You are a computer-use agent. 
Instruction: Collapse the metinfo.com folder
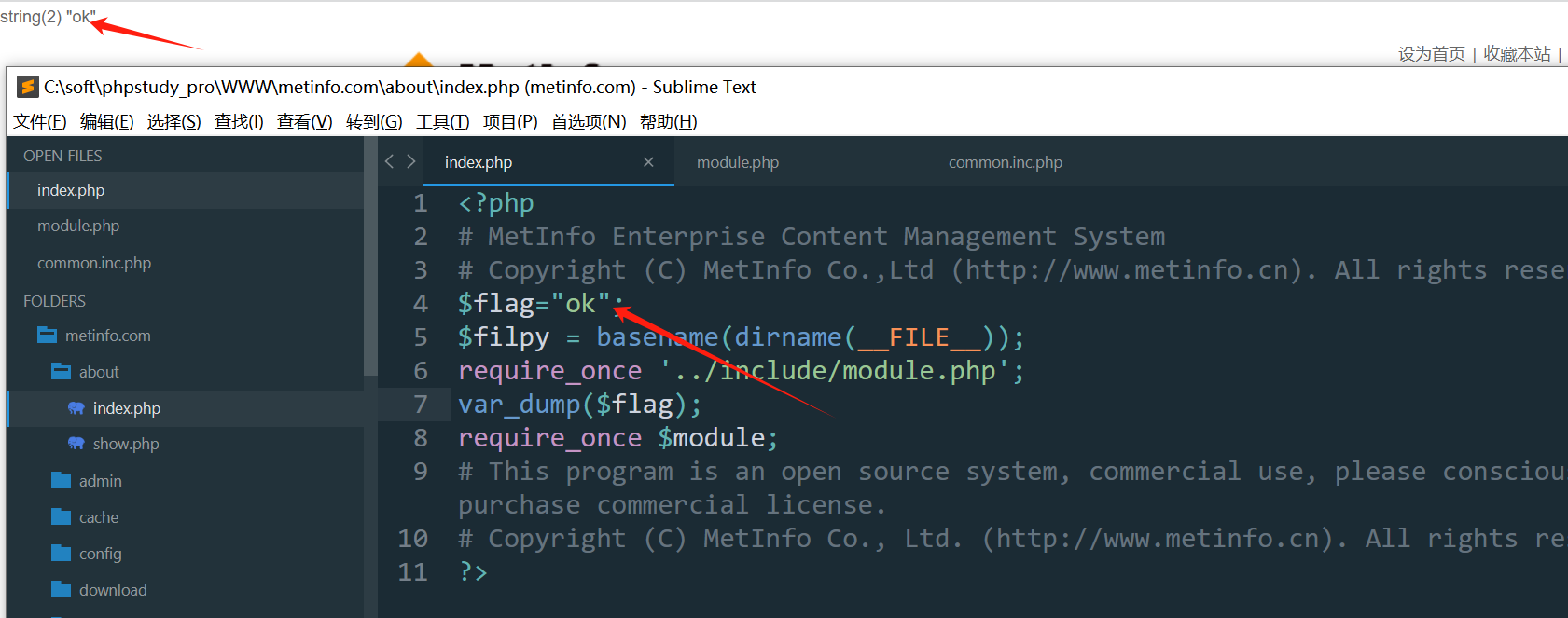pos(47,336)
